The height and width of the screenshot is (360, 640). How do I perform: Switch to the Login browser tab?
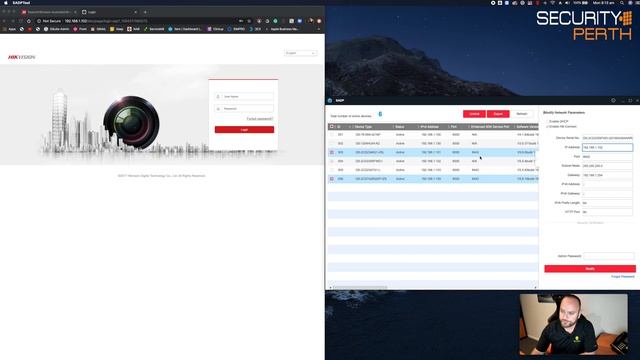108,12
